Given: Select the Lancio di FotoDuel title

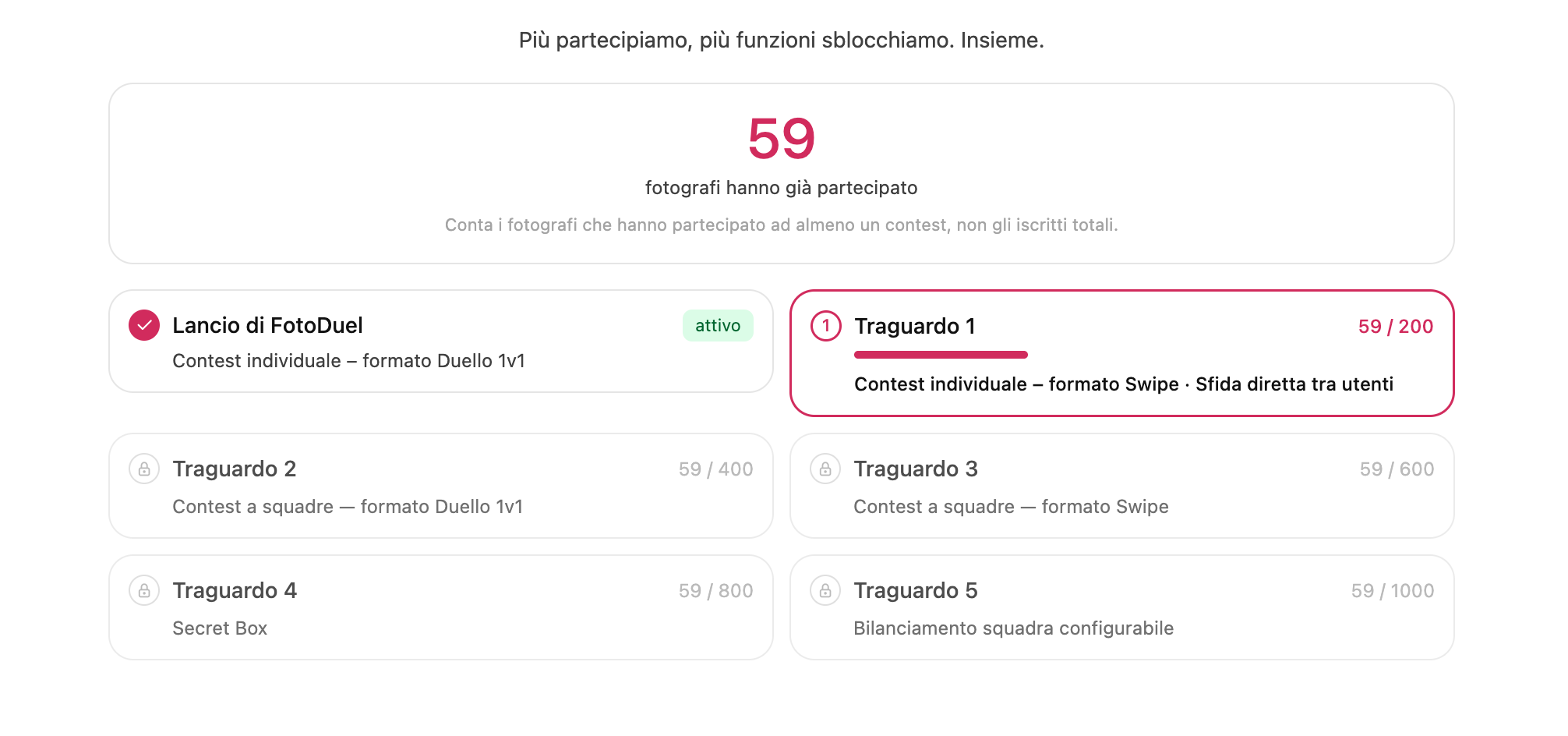Looking at the screenshot, I should tap(267, 325).
